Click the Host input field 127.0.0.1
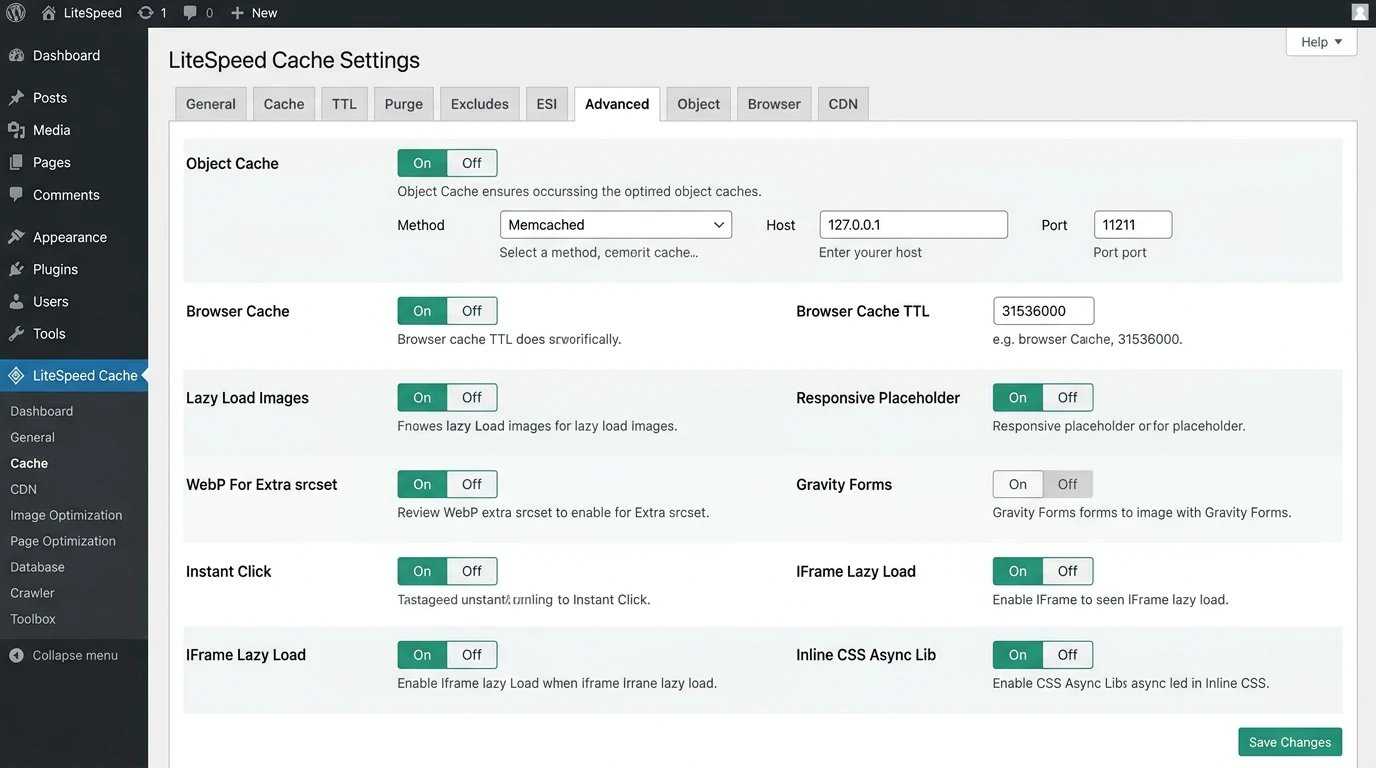This screenshot has width=1376, height=768. [x=913, y=225]
